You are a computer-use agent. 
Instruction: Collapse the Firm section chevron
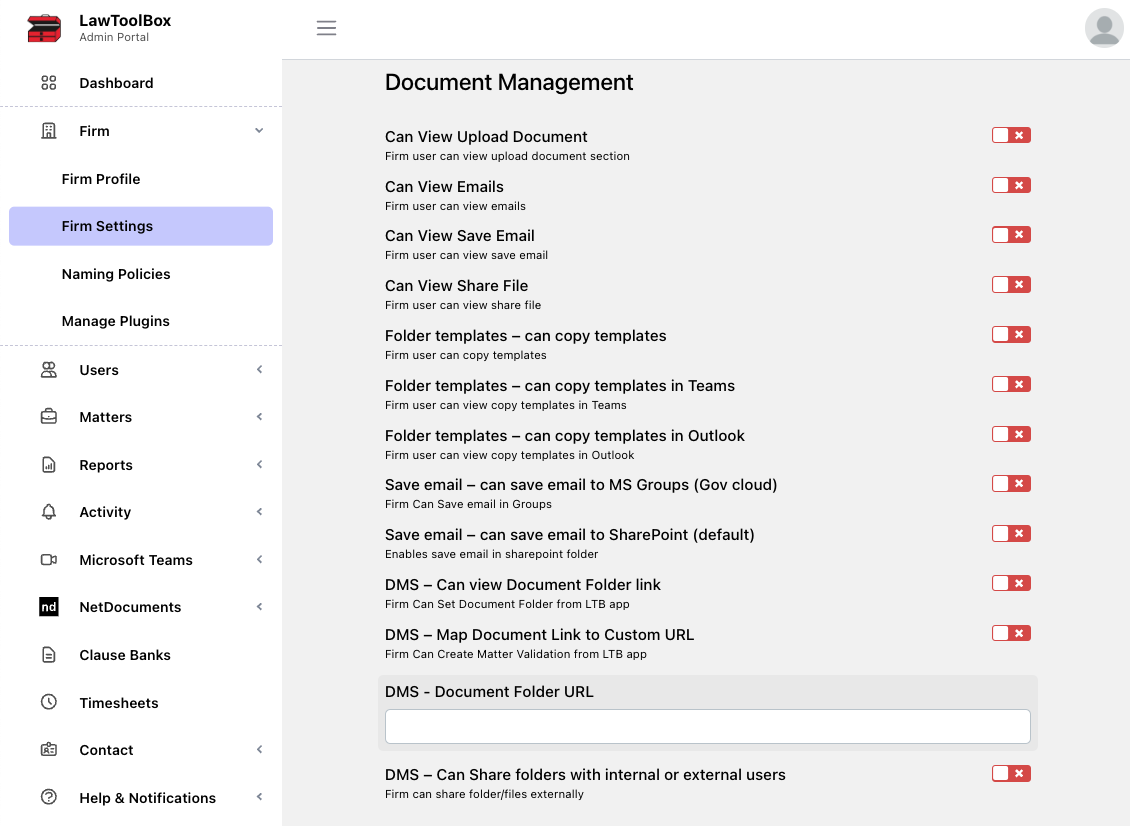coord(259,130)
